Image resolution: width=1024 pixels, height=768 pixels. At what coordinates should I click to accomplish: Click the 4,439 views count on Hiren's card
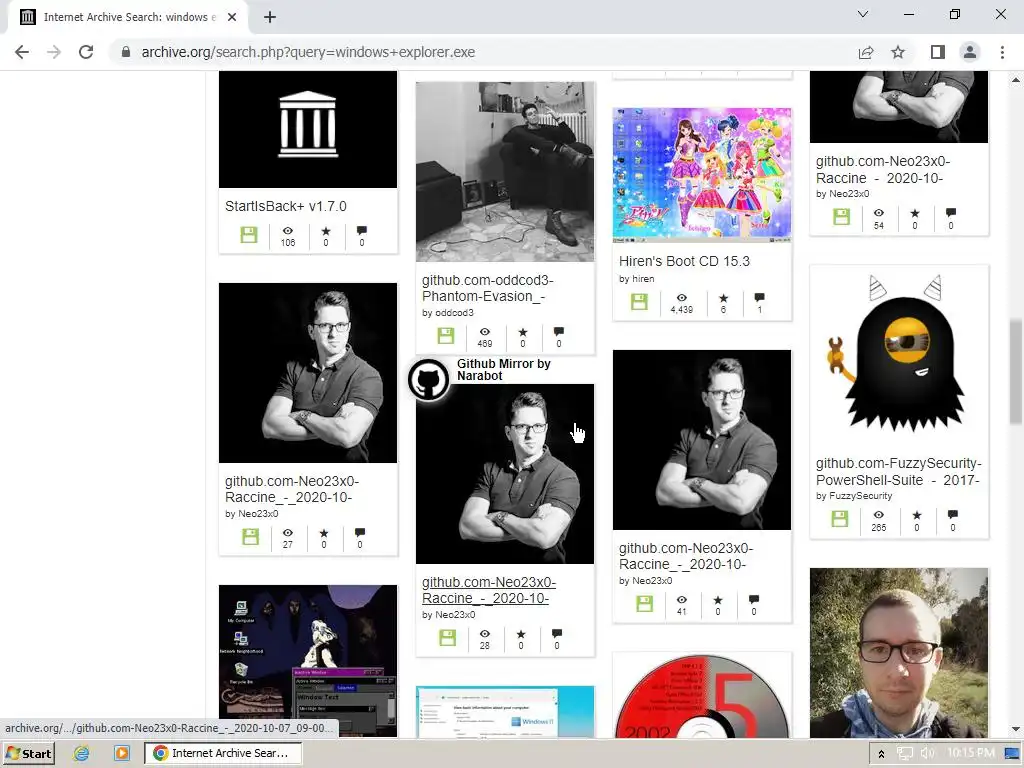coord(682,310)
